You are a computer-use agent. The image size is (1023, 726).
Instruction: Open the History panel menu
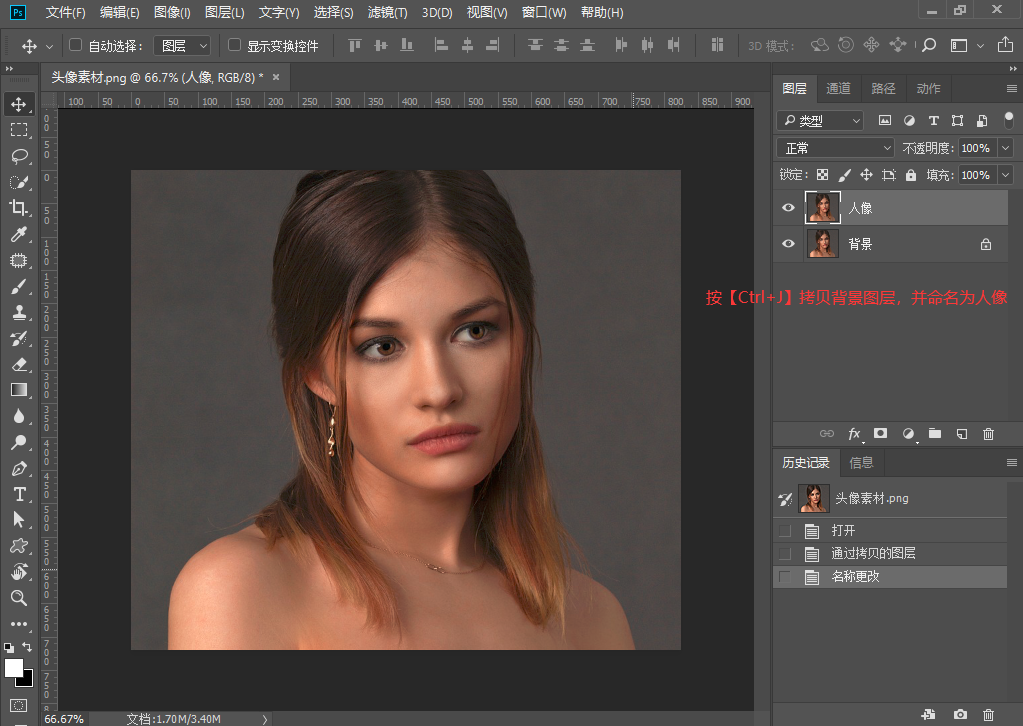(1011, 462)
